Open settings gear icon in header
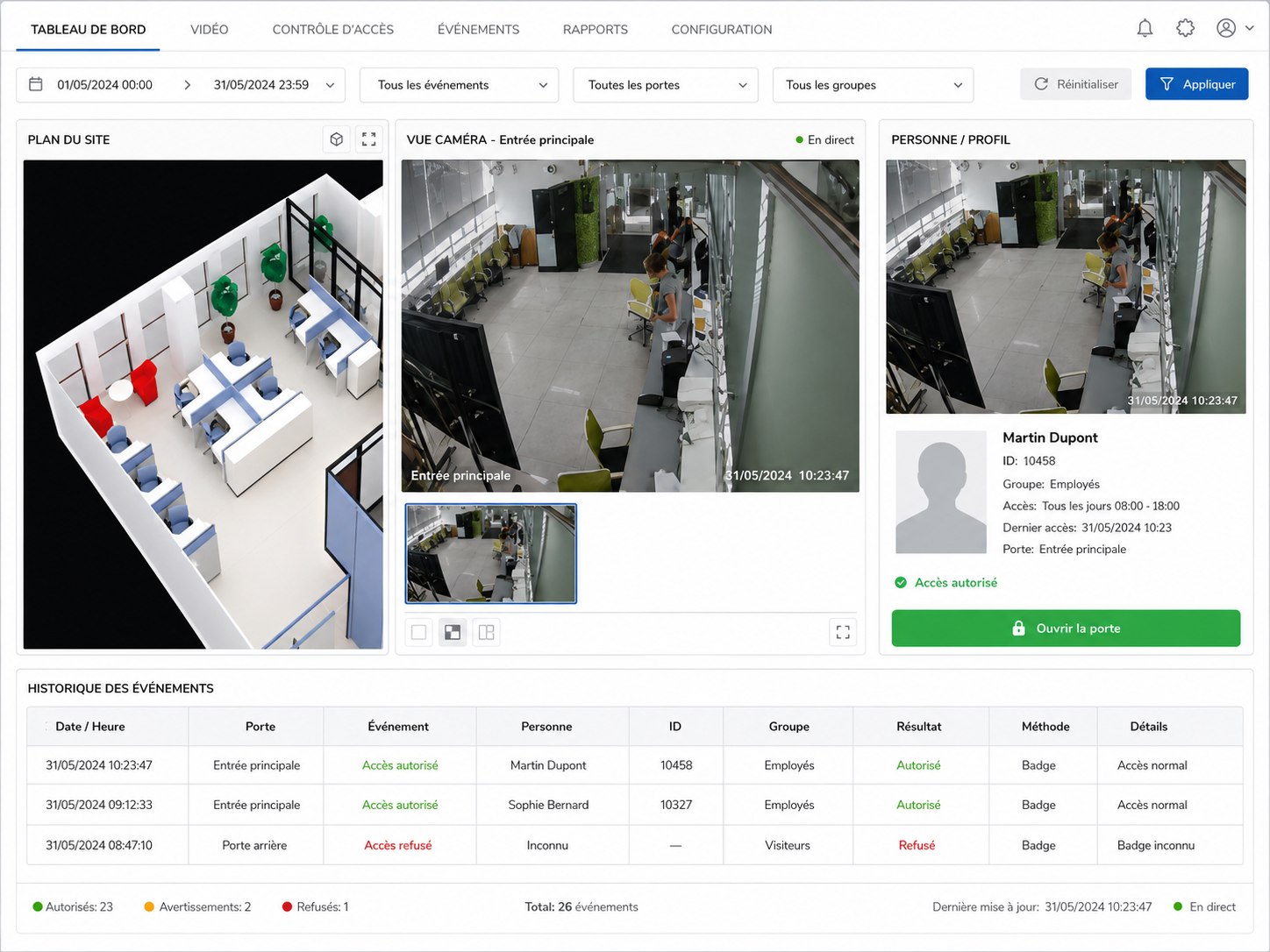 1185,28
